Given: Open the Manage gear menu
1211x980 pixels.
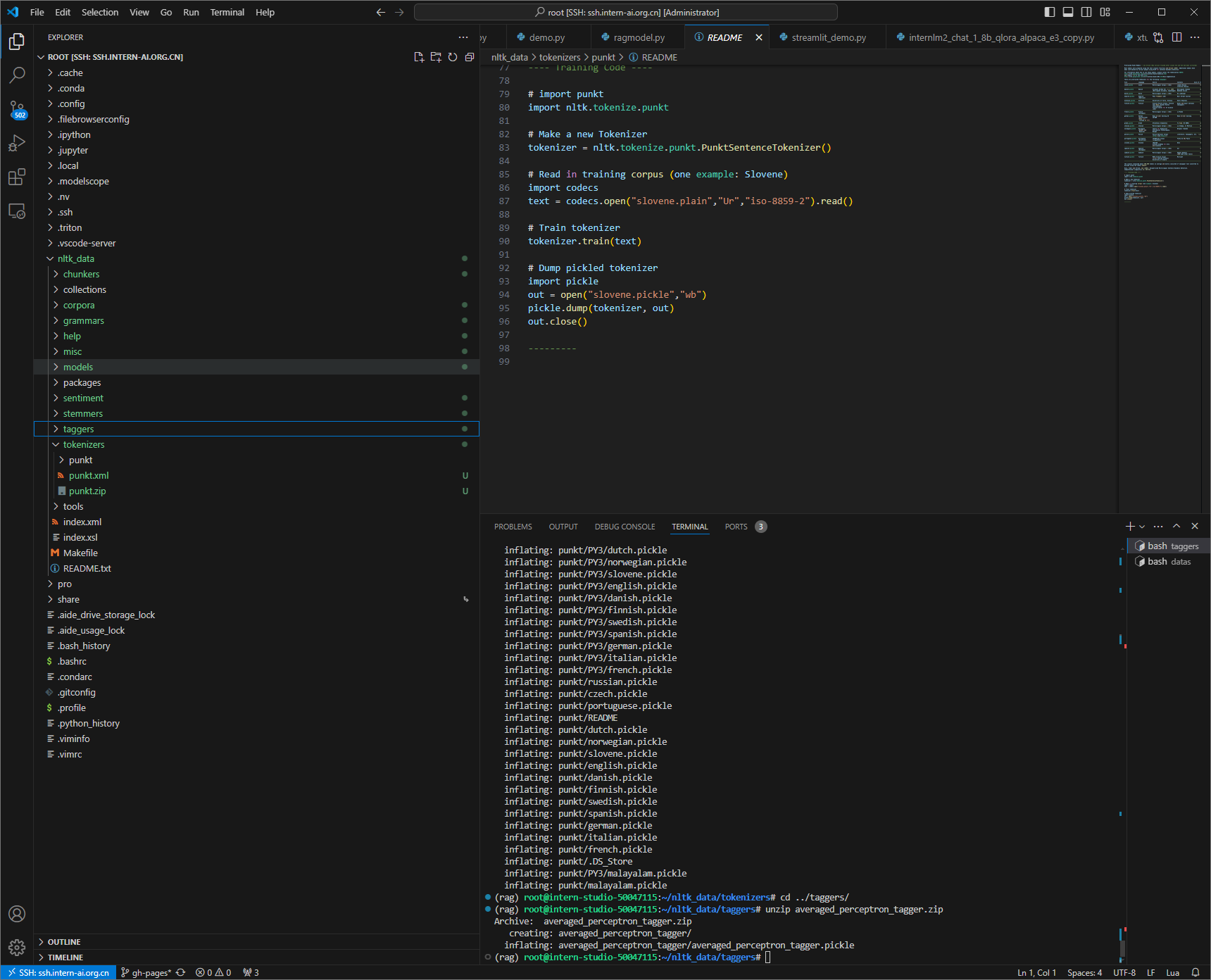Looking at the screenshot, I should coord(17,947).
